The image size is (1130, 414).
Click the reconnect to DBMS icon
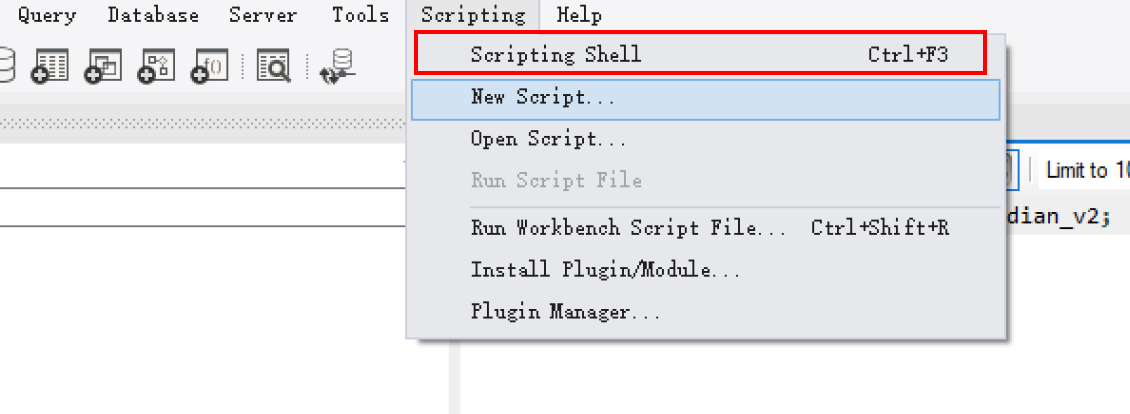334,65
